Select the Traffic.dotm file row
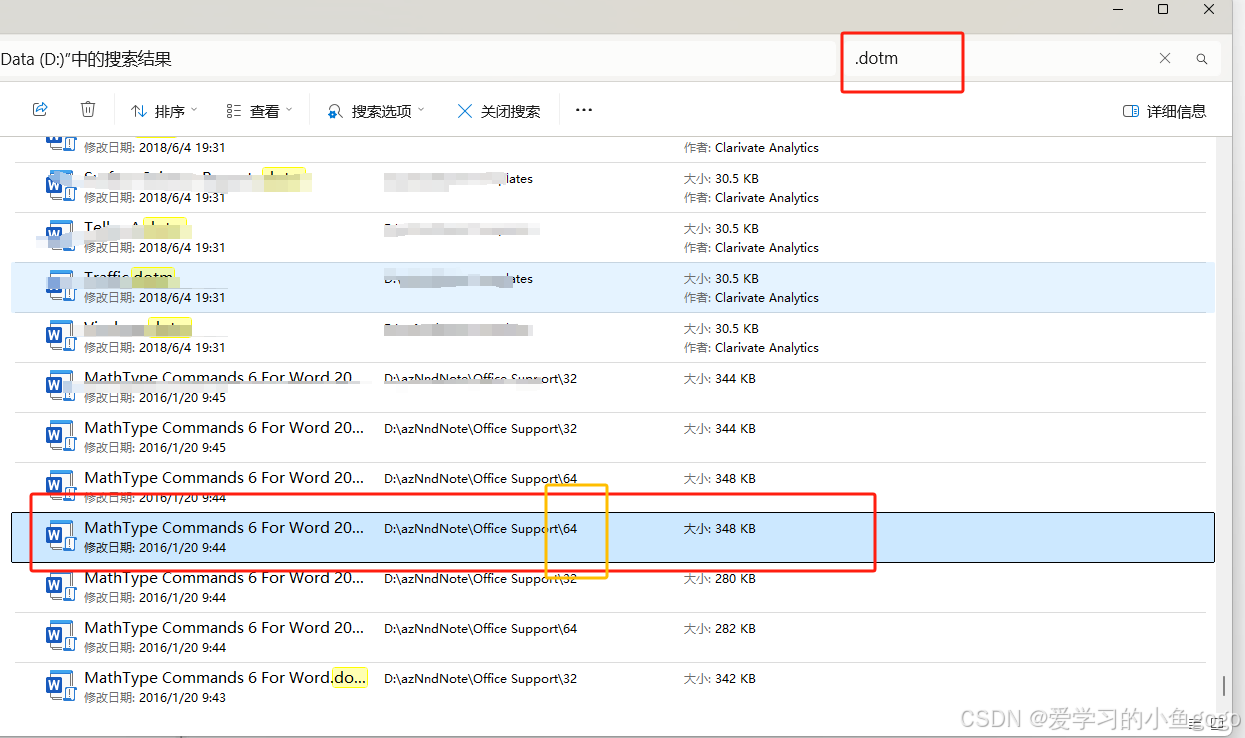Image resolution: width=1245 pixels, height=738 pixels. coord(613,287)
